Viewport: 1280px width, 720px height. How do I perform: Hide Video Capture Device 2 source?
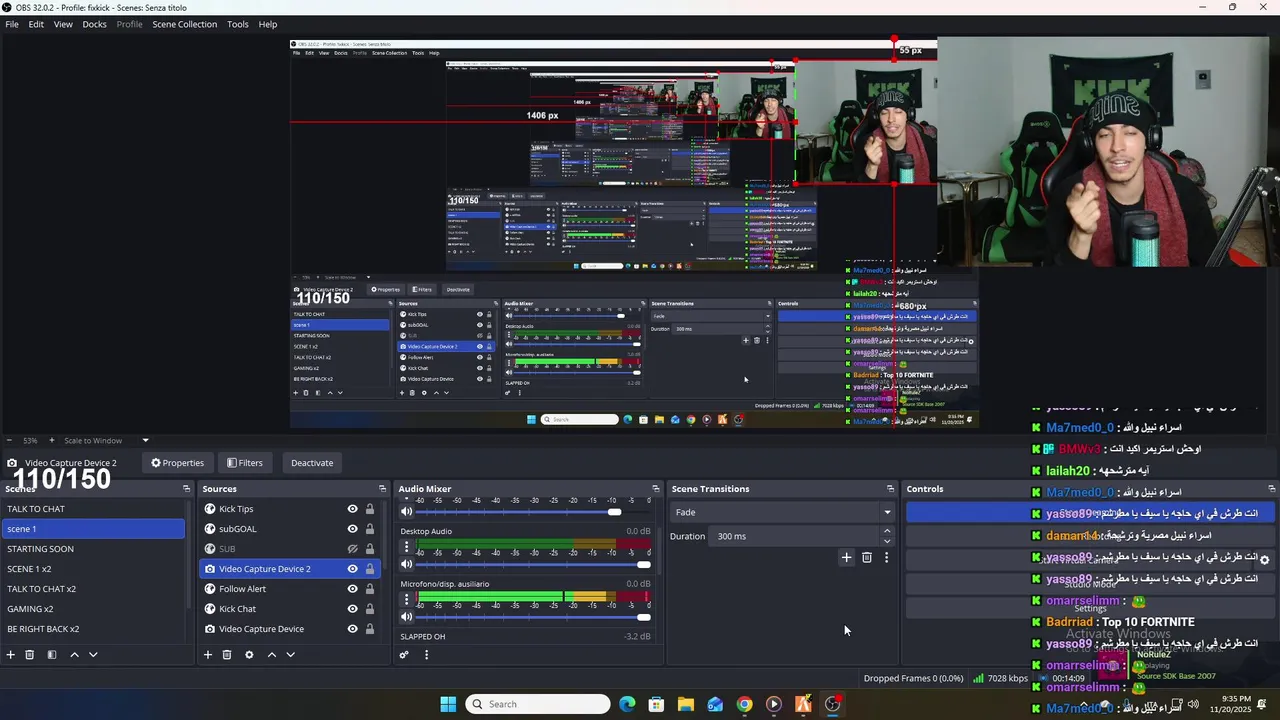[x=352, y=569]
